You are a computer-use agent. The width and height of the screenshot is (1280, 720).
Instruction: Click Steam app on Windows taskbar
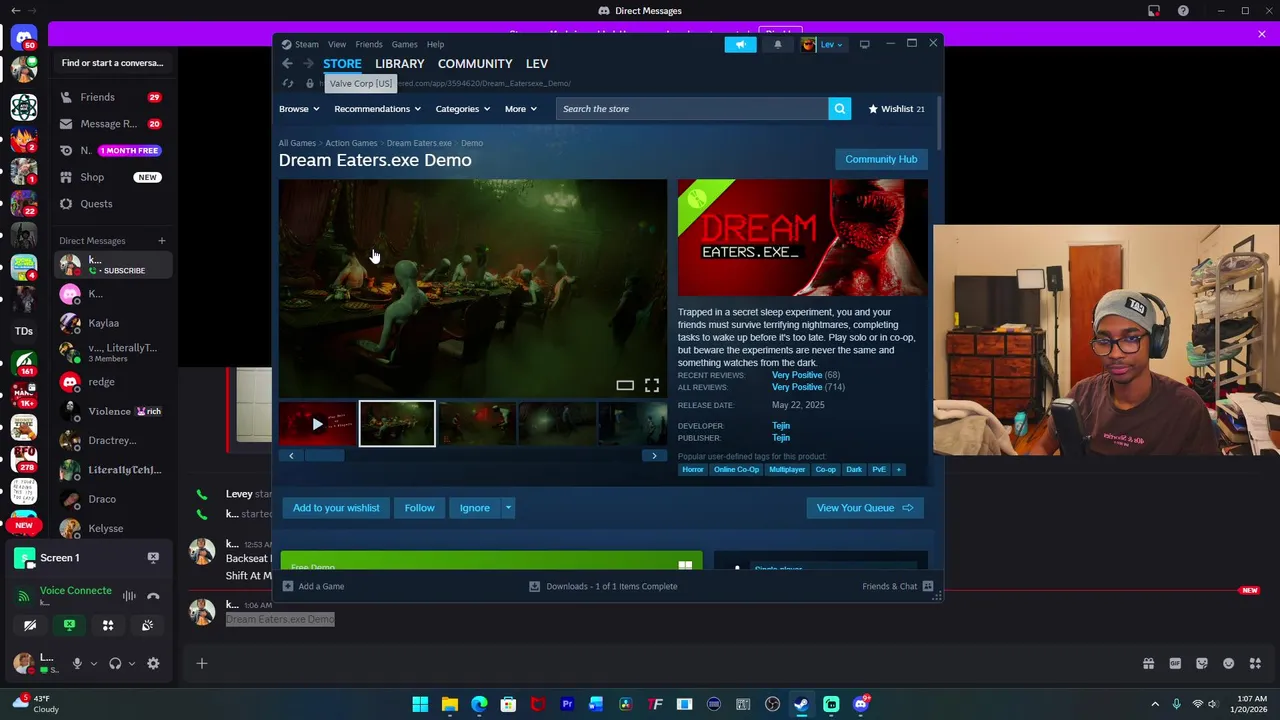point(801,704)
